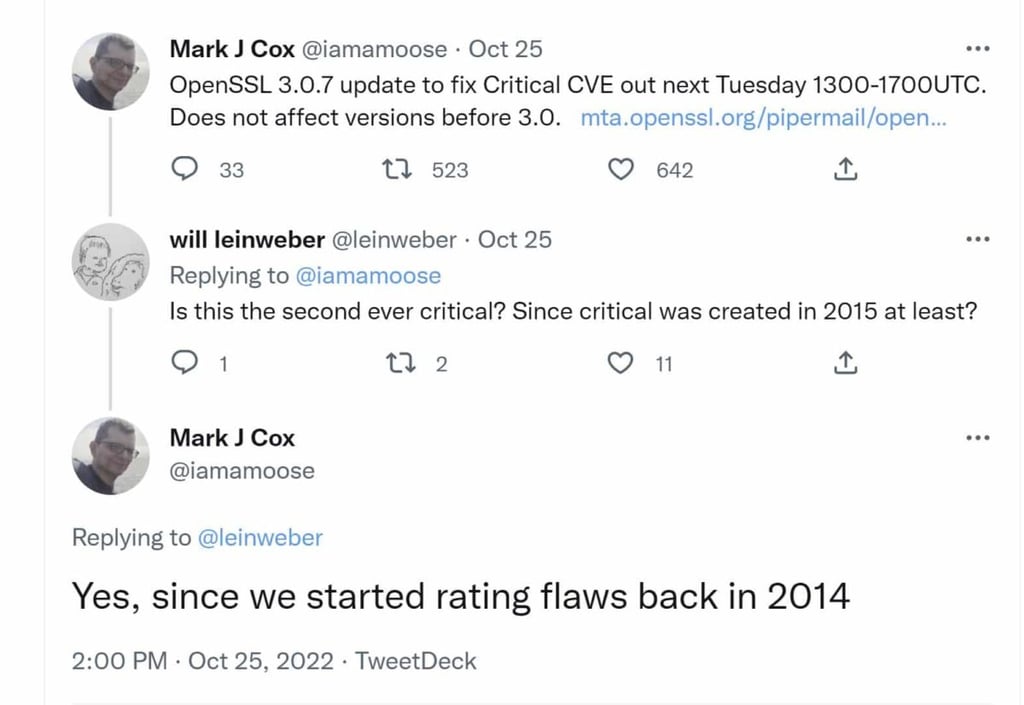Like the tweet with 642 likes
1024x705 pixels.
[x=620, y=169]
